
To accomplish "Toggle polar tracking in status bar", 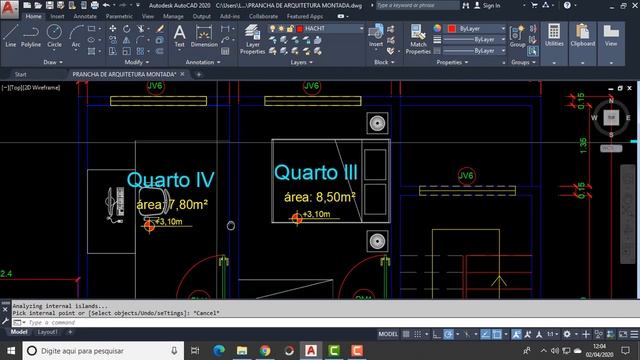I will pyautogui.click(x=448, y=334).
